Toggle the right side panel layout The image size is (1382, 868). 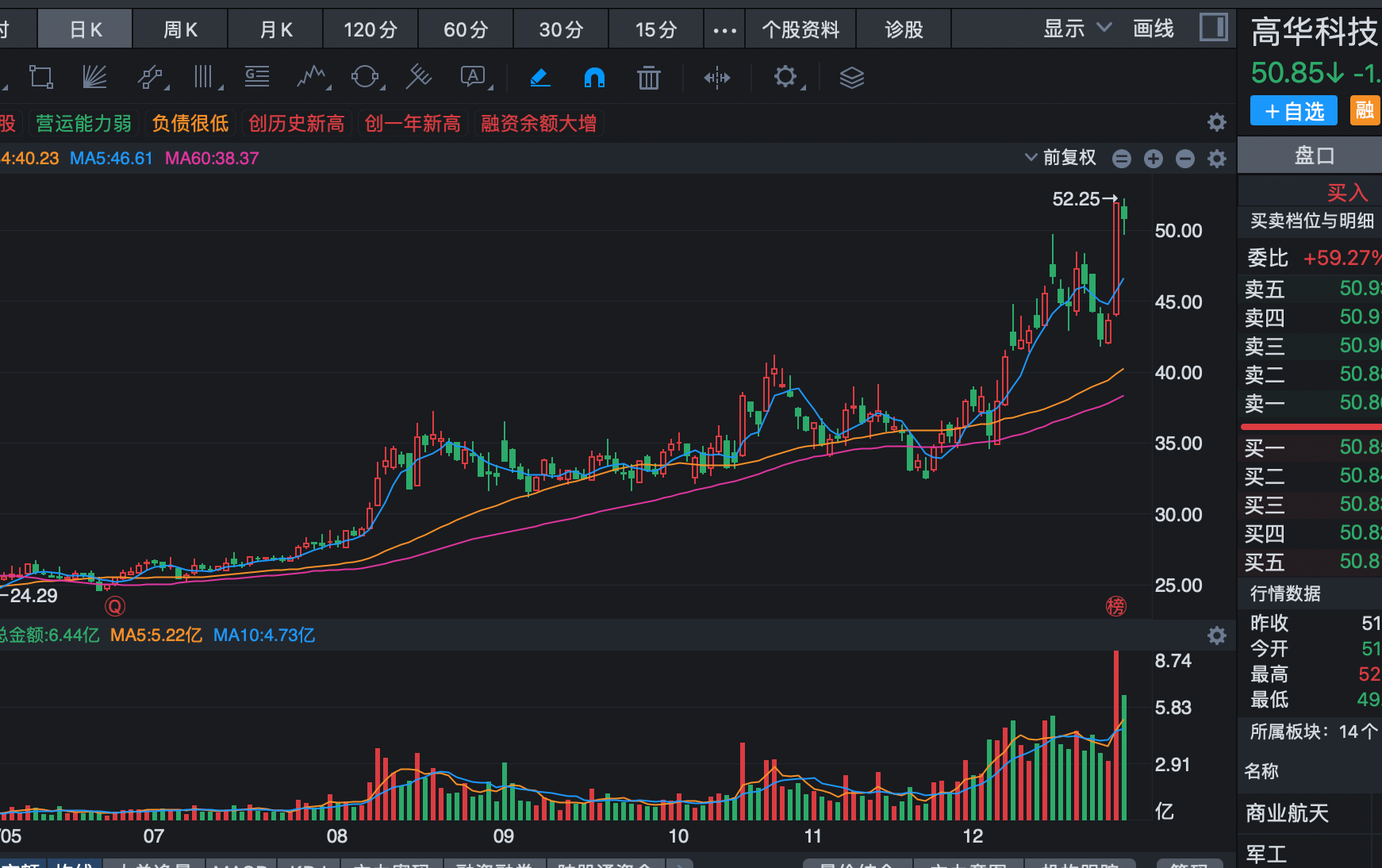tap(1213, 28)
